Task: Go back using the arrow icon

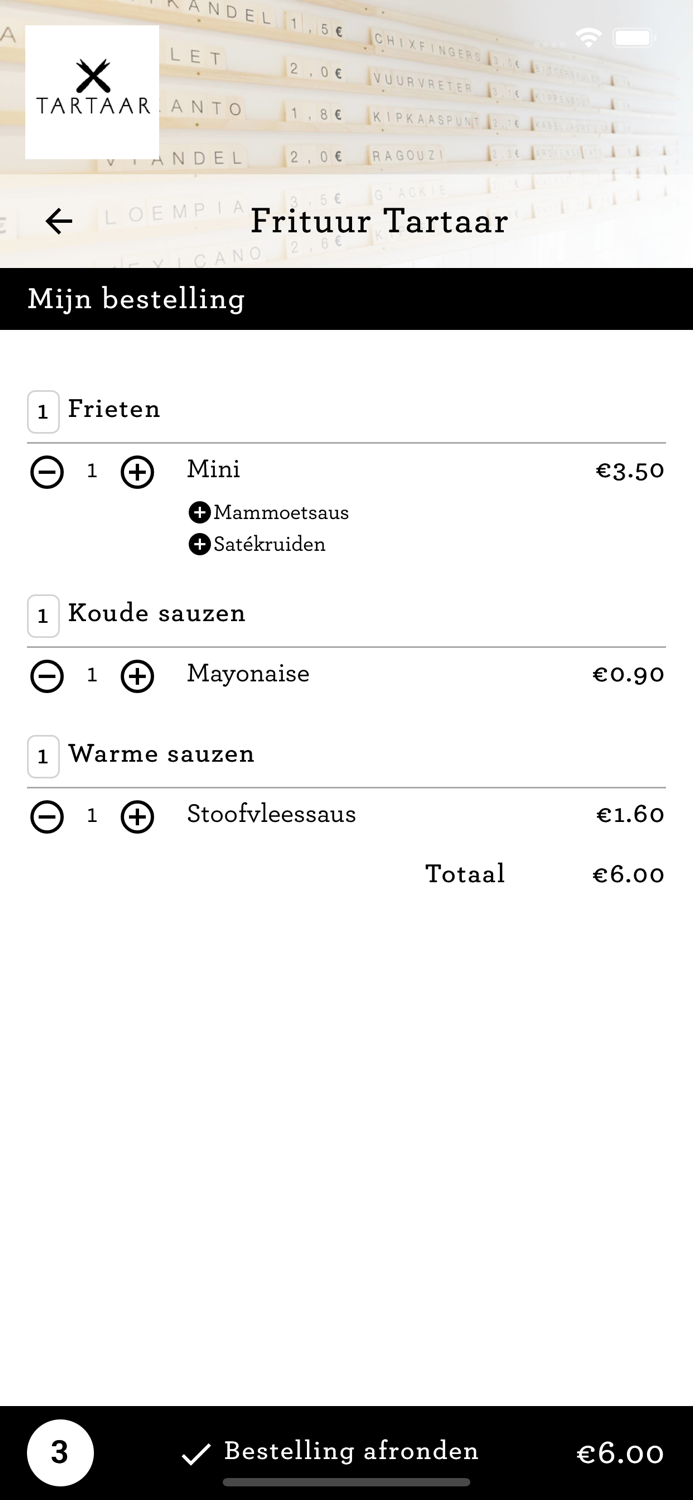Action: tap(59, 221)
